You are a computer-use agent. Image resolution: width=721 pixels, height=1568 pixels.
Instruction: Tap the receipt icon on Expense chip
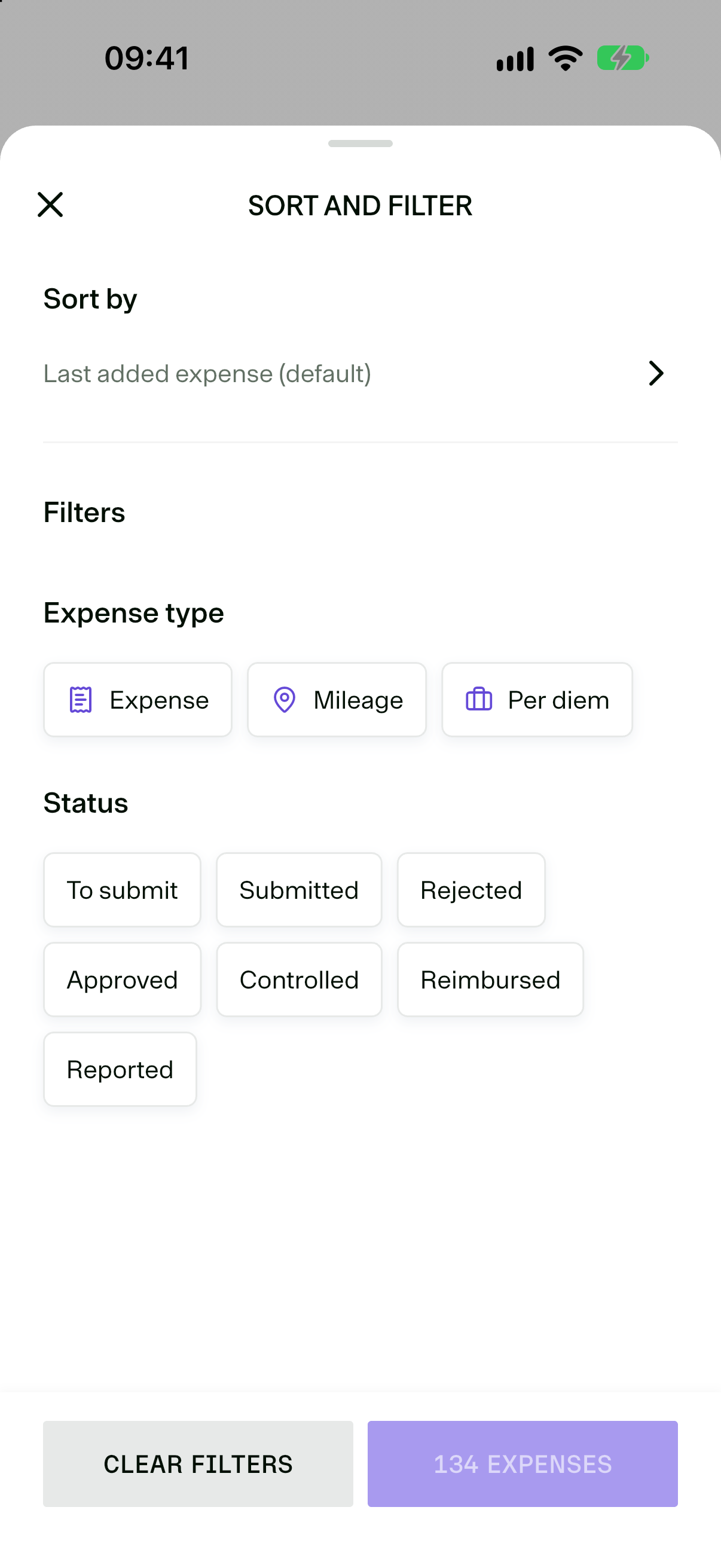pos(80,700)
